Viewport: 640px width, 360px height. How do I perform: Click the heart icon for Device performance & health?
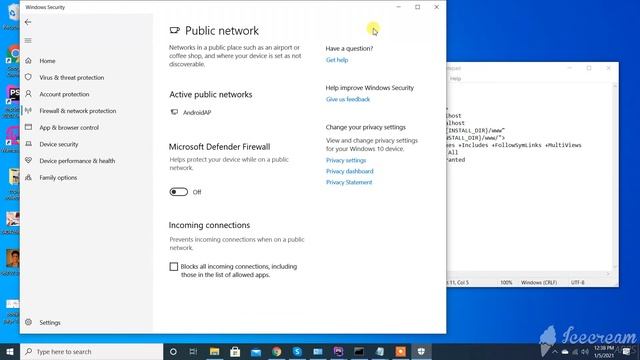[28, 160]
